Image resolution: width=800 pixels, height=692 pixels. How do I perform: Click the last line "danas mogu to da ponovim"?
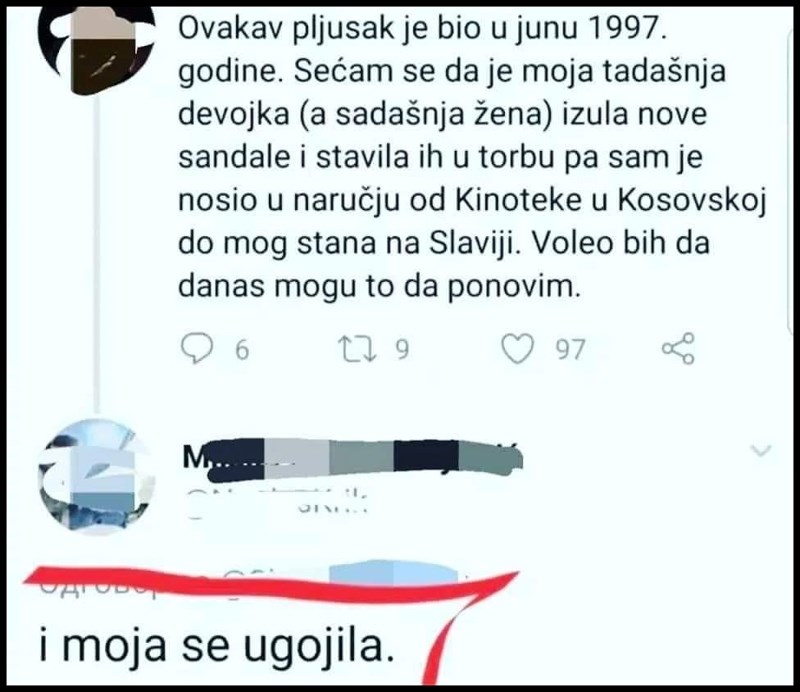(380, 287)
